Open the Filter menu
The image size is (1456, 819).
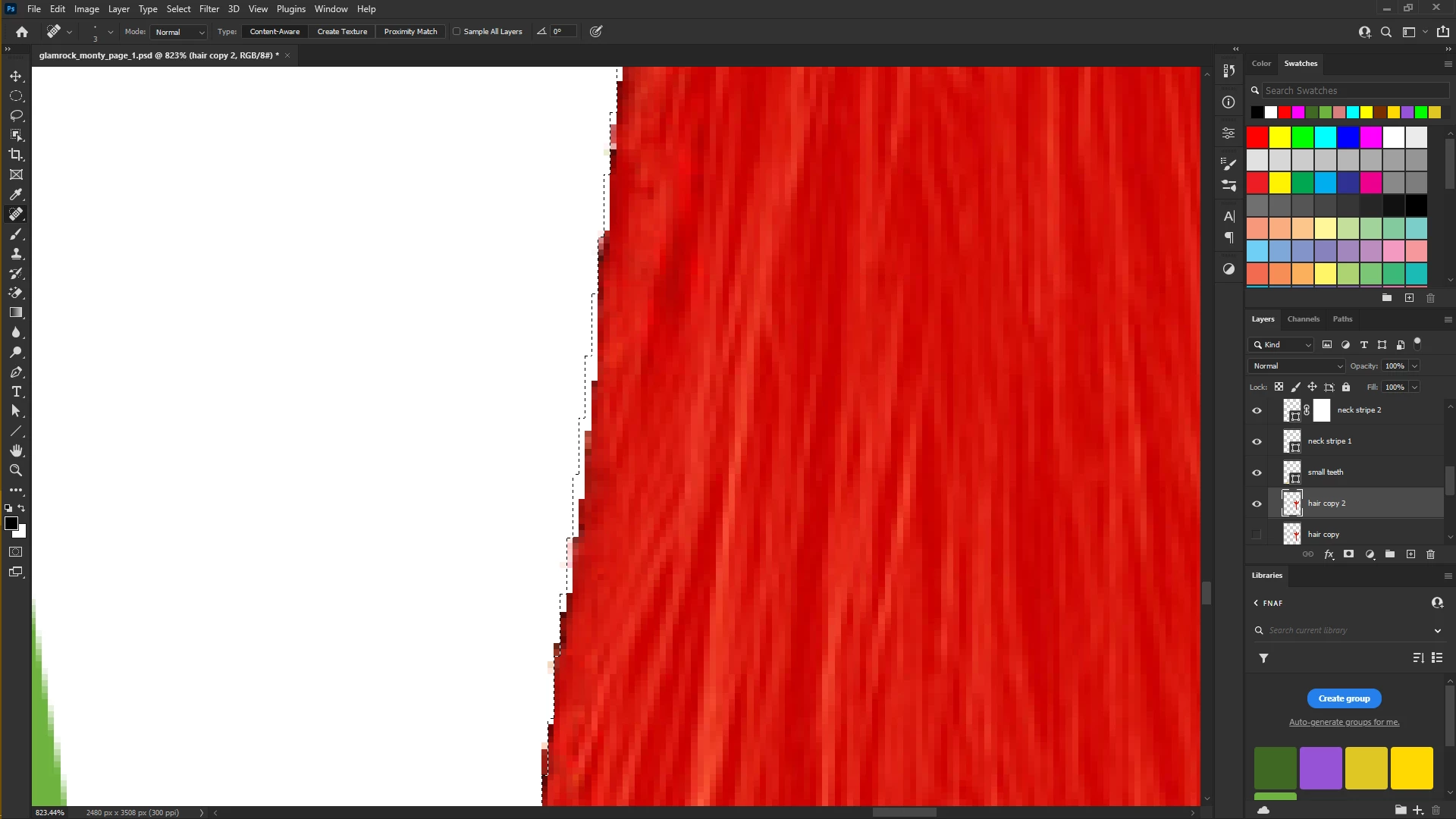[209, 9]
